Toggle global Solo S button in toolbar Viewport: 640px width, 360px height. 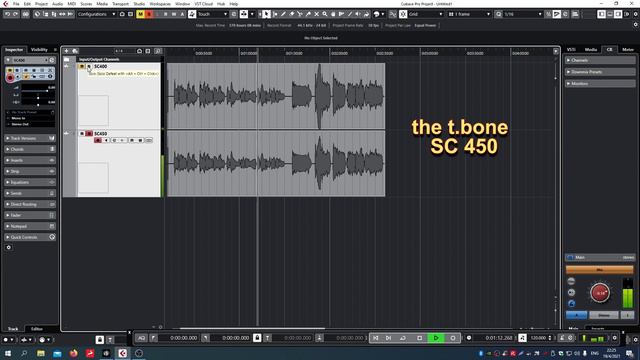click(x=149, y=14)
